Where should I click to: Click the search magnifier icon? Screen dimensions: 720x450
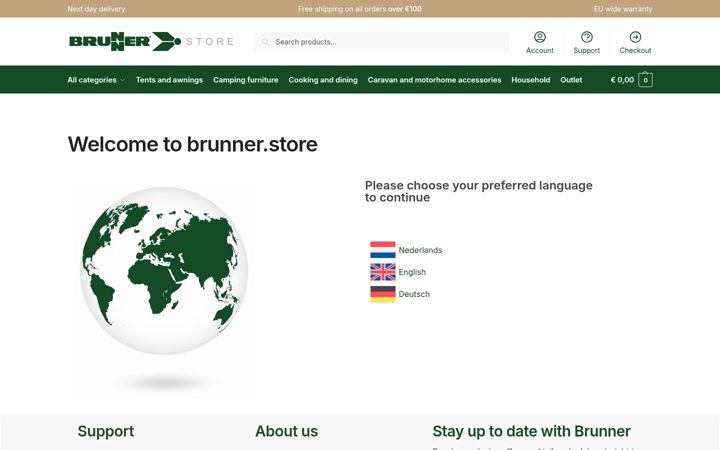point(265,42)
